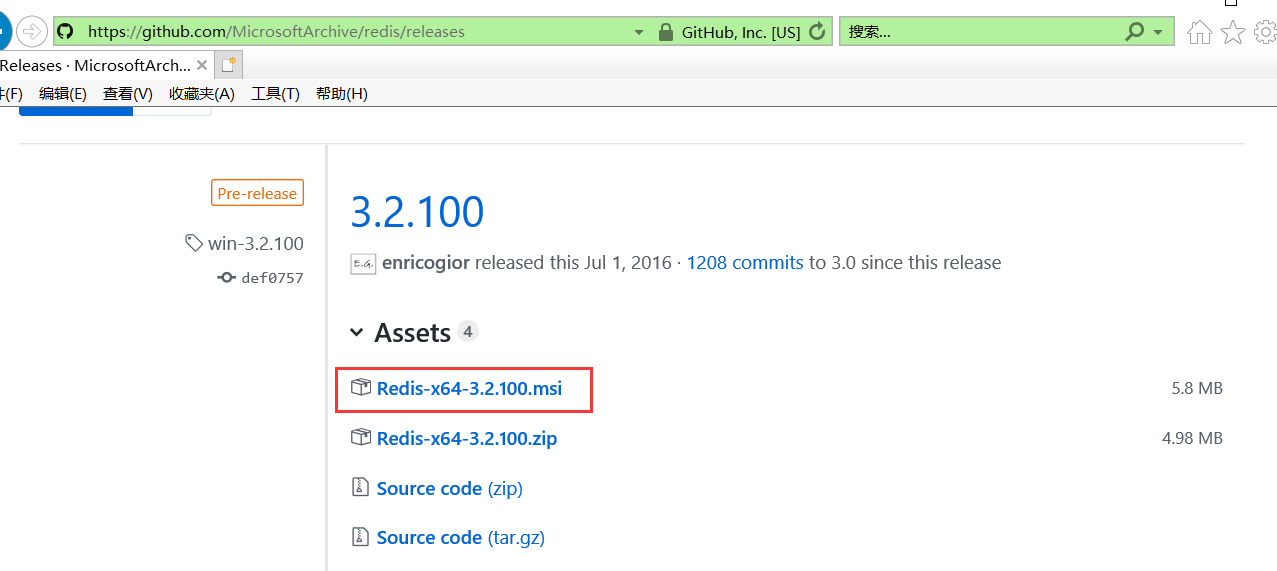Screen dimensions: 1277x571
Task: Click the Pre-release label badge
Action: (x=257, y=193)
